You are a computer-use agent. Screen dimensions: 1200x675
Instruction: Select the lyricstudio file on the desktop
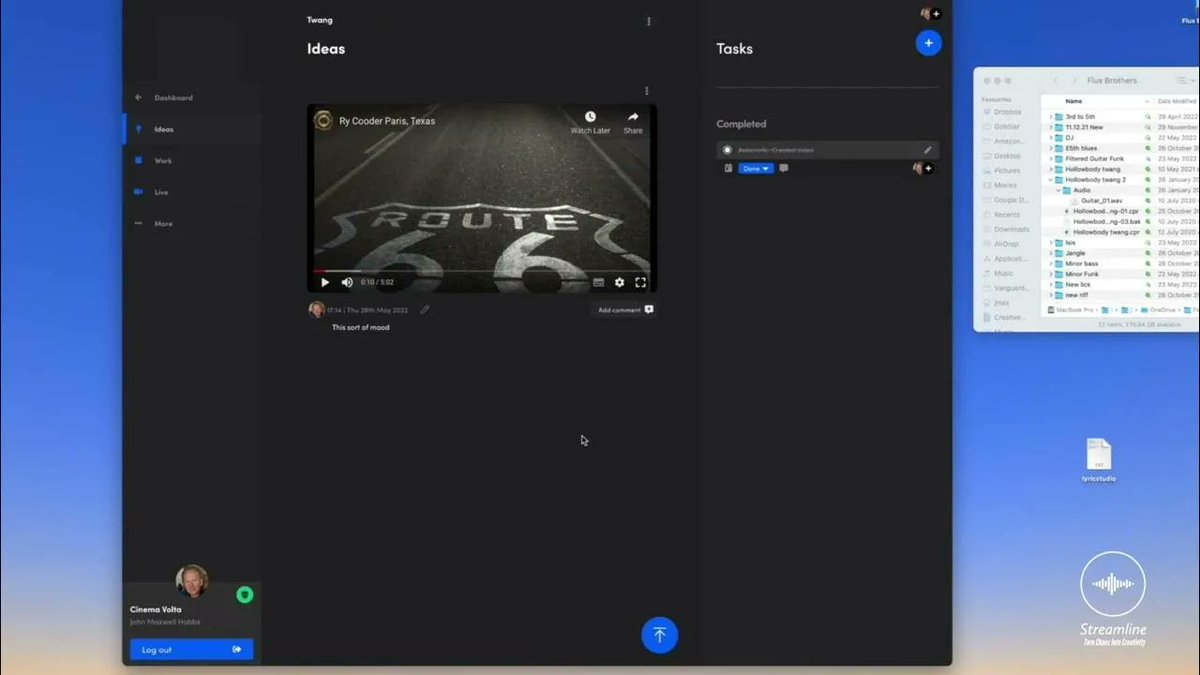tap(1098, 460)
